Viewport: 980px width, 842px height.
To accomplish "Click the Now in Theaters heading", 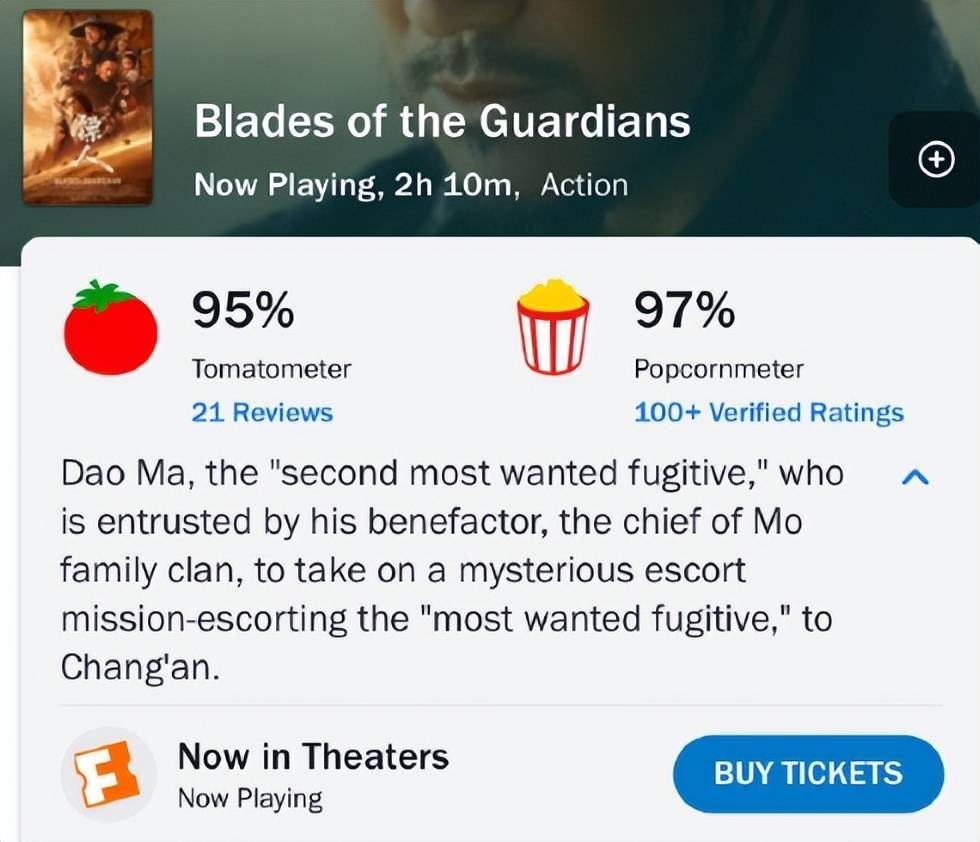I will [x=313, y=756].
